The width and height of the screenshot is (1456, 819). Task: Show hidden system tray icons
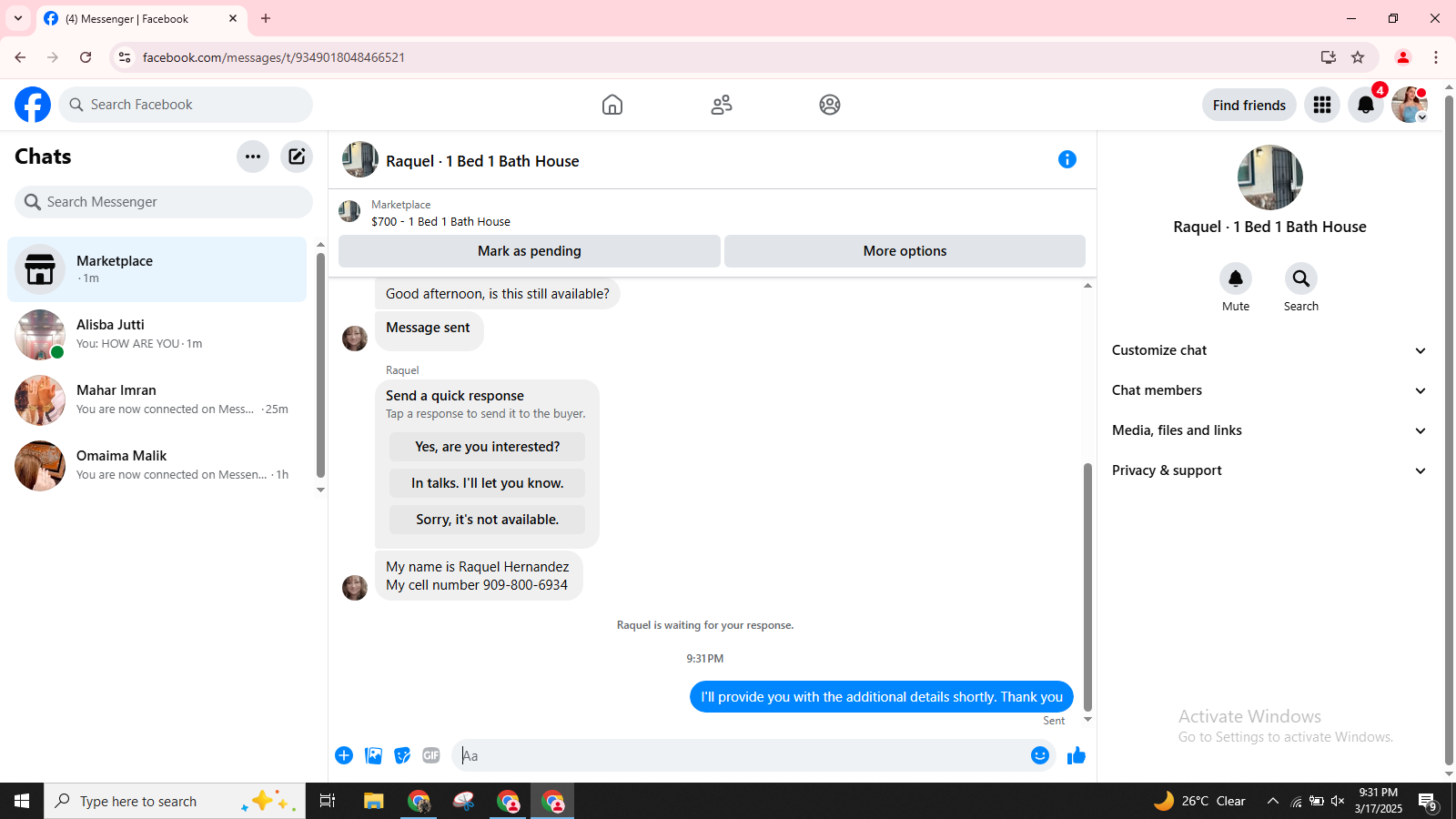click(x=1273, y=801)
